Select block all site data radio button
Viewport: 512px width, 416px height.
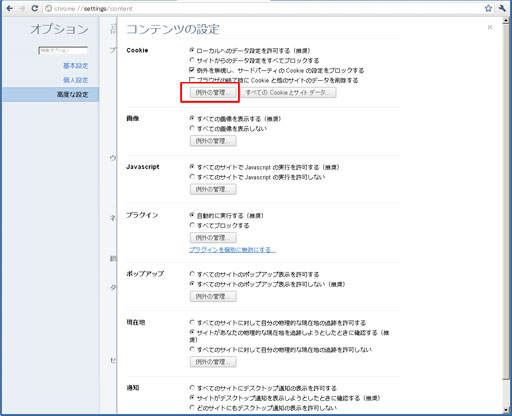point(192,60)
